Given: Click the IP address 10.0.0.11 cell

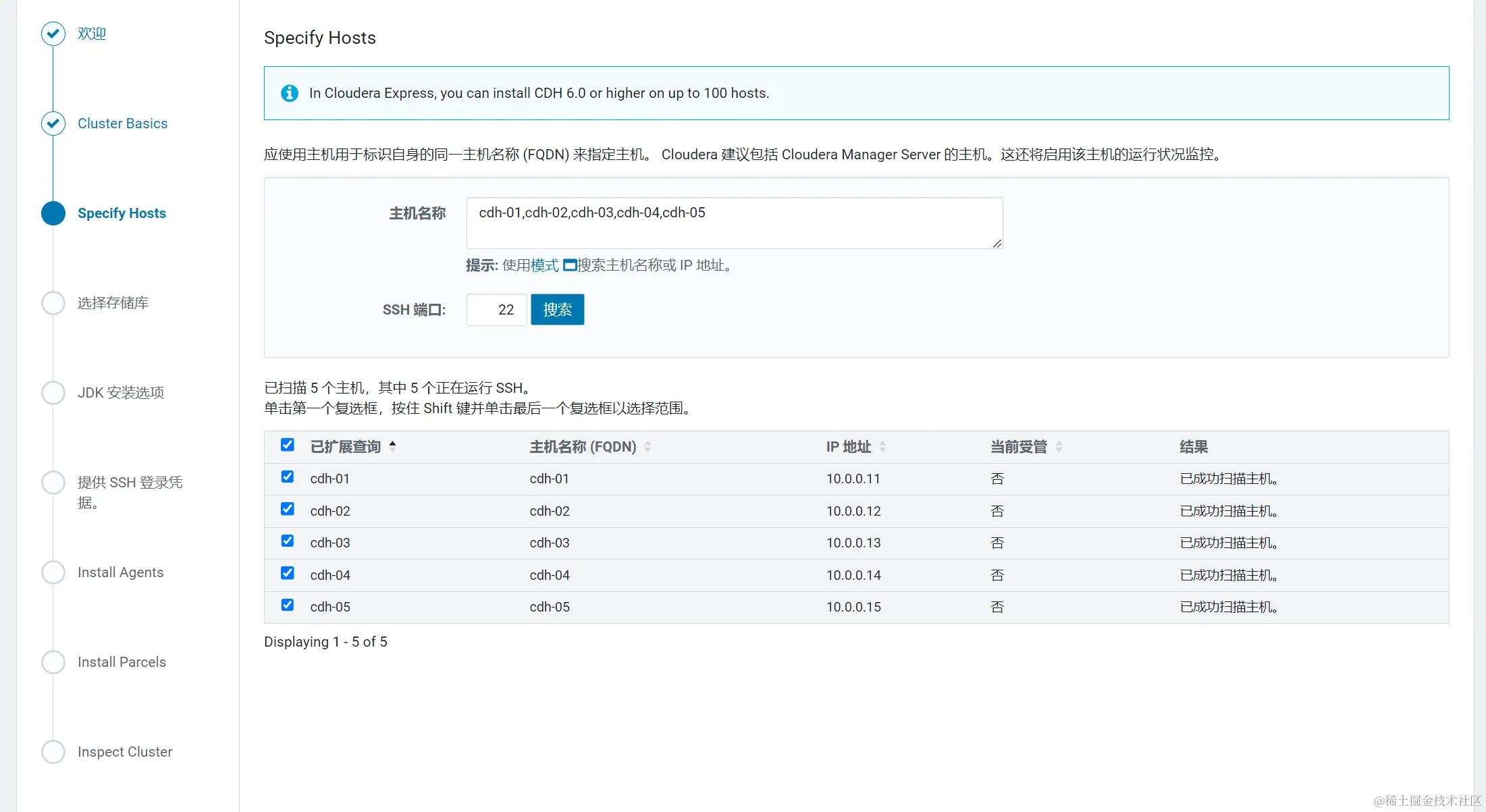Looking at the screenshot, I should tap(853, 479).
